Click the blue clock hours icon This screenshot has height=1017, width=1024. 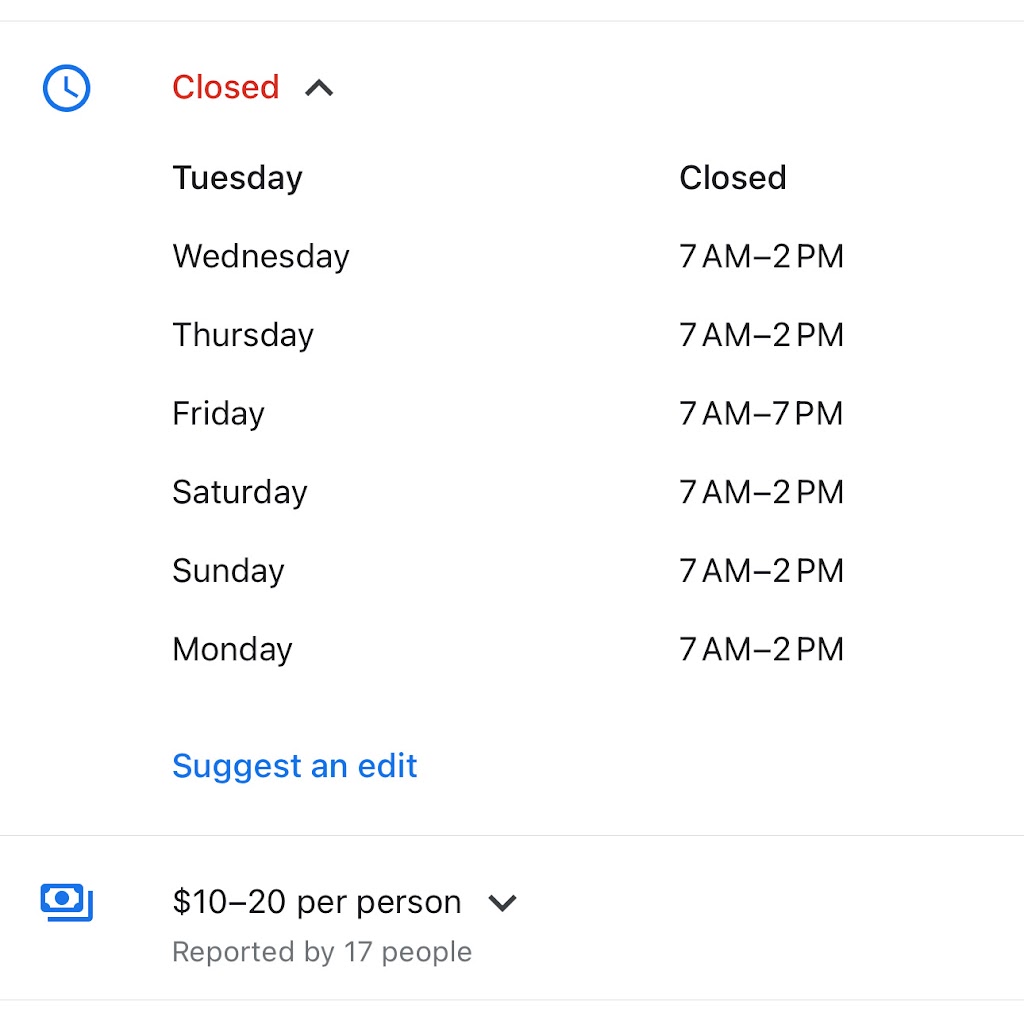(x=66, y=88)
